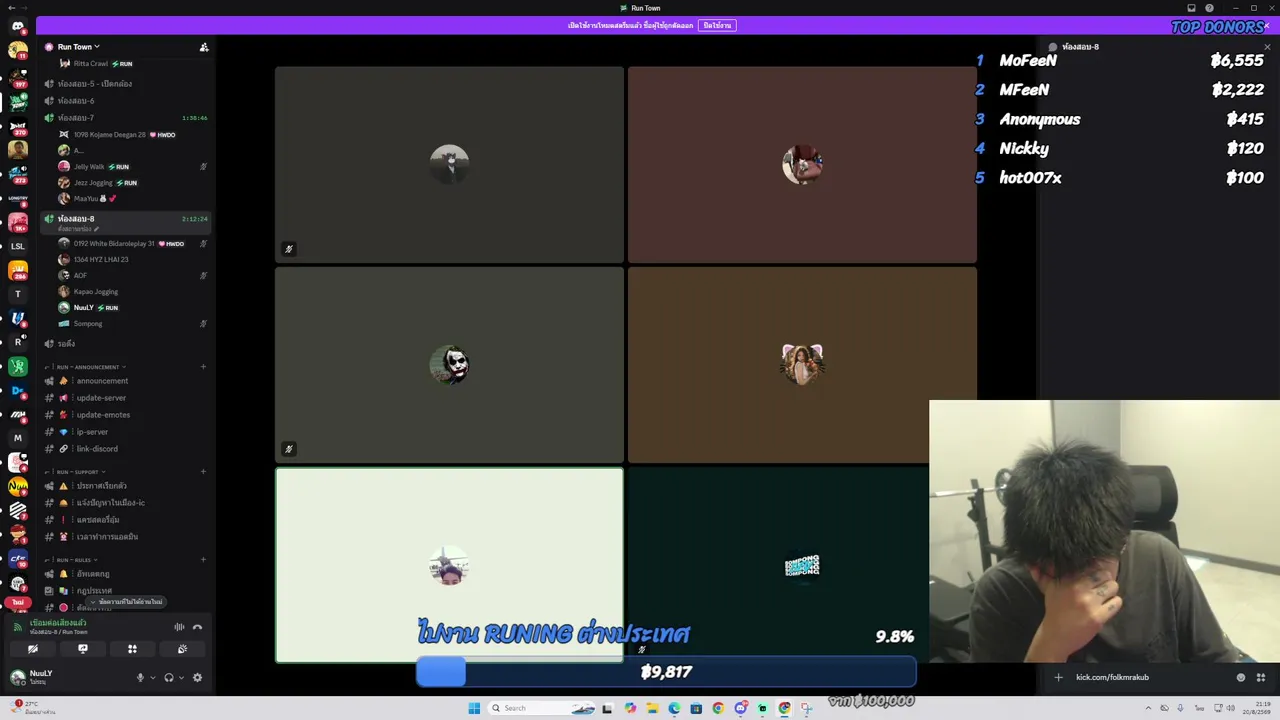Open the รอดึง voice channel
The width and height of the screenshot is (1280, 720).
tap(125, 344)
